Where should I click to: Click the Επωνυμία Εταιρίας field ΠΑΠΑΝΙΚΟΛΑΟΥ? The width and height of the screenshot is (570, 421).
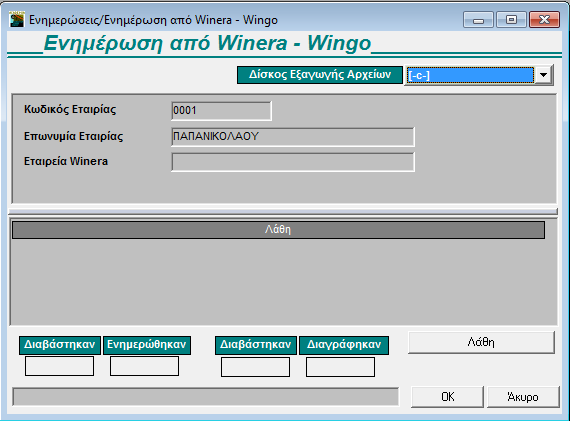[x=293, y=137]
